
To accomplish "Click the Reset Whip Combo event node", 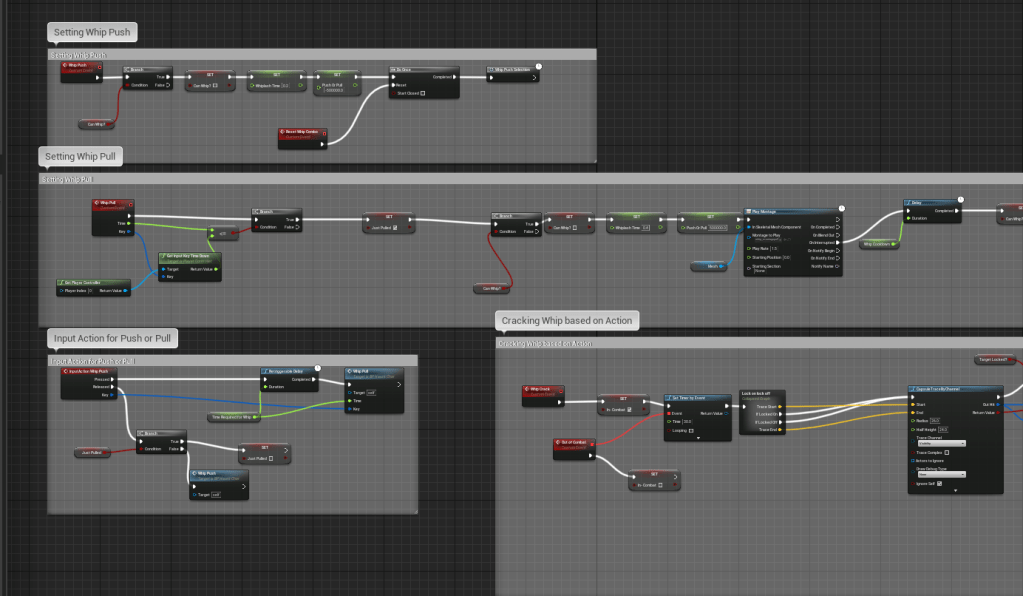I will (x=304, y=132).
